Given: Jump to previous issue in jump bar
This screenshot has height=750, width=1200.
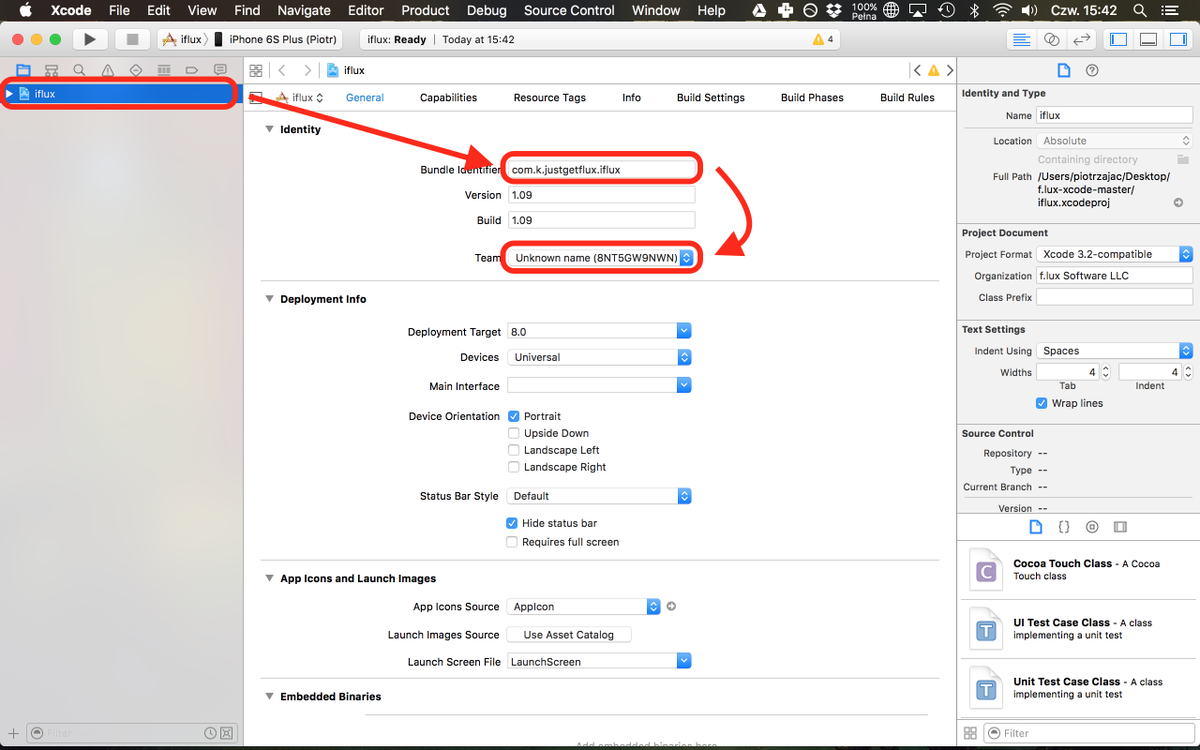Looking at the screenshot, I should (x=917, y=71).
